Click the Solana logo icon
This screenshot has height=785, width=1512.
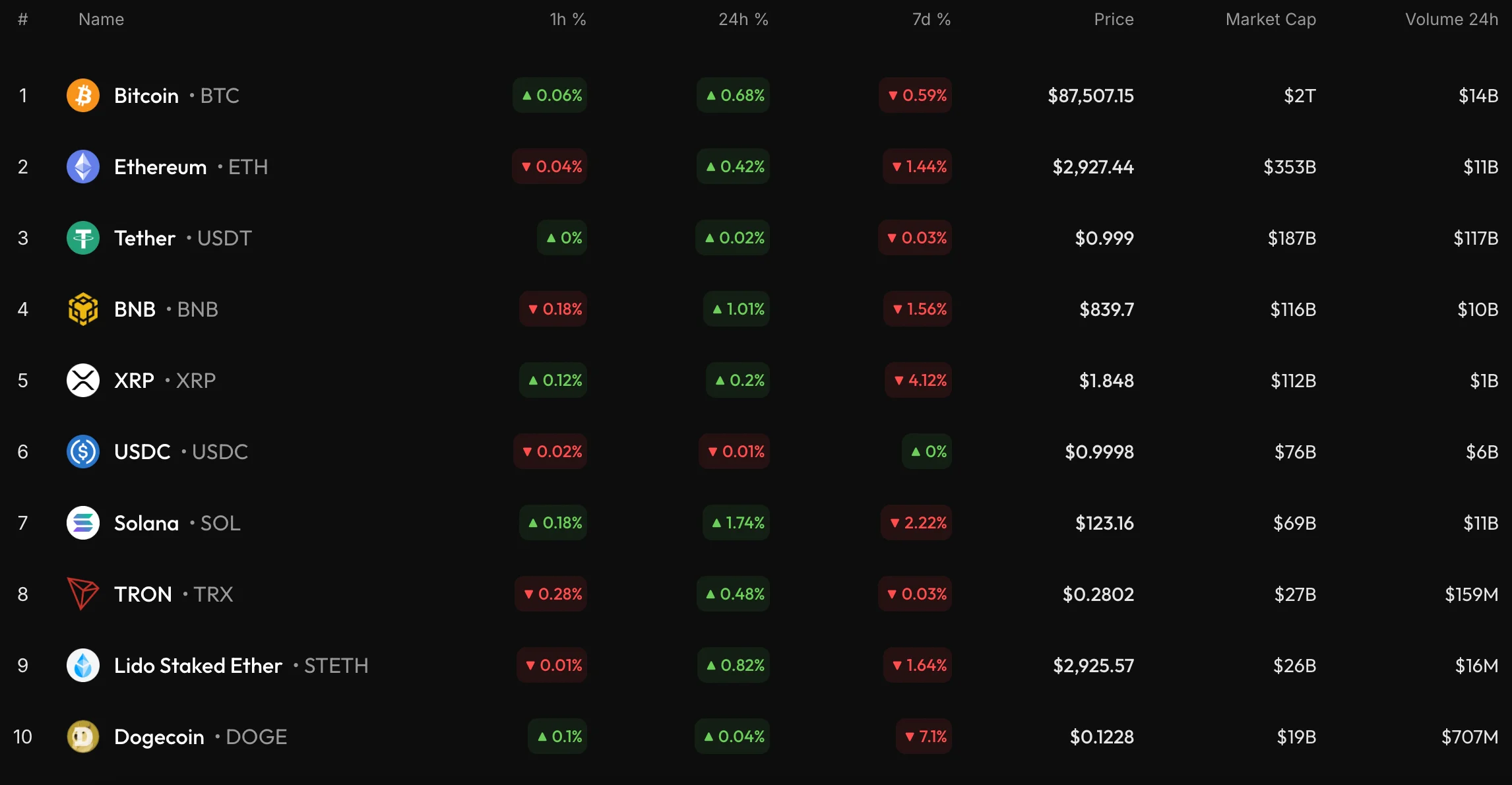83,523
